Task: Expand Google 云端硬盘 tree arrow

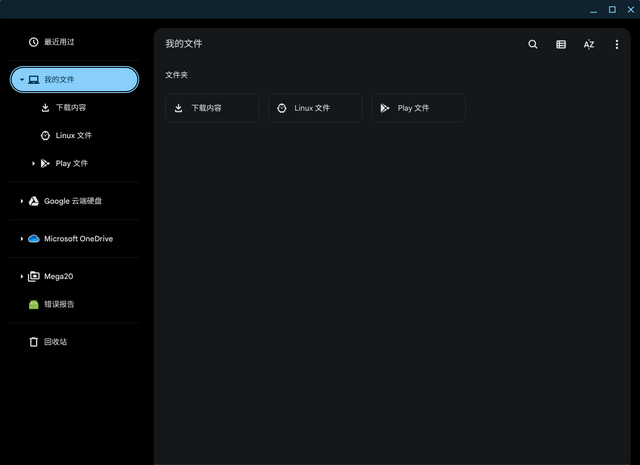Action: pos(22,201)
